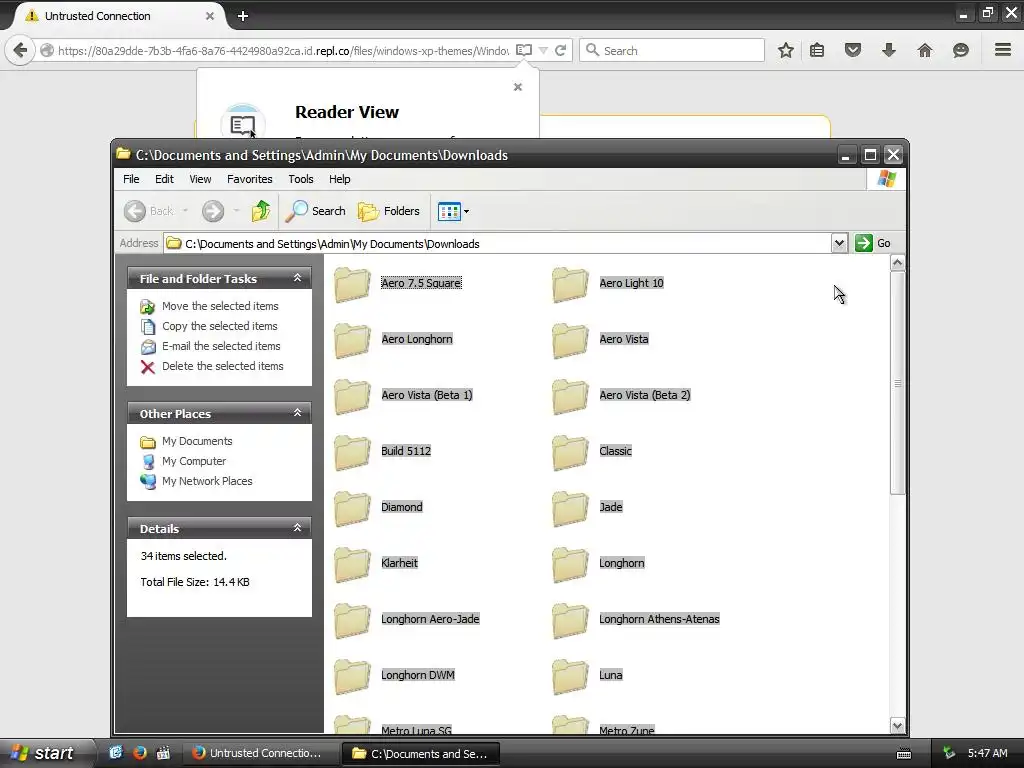Select the Classic folder
The image size is (1024, 768).
pyautogui.click(x=592, y=452)
